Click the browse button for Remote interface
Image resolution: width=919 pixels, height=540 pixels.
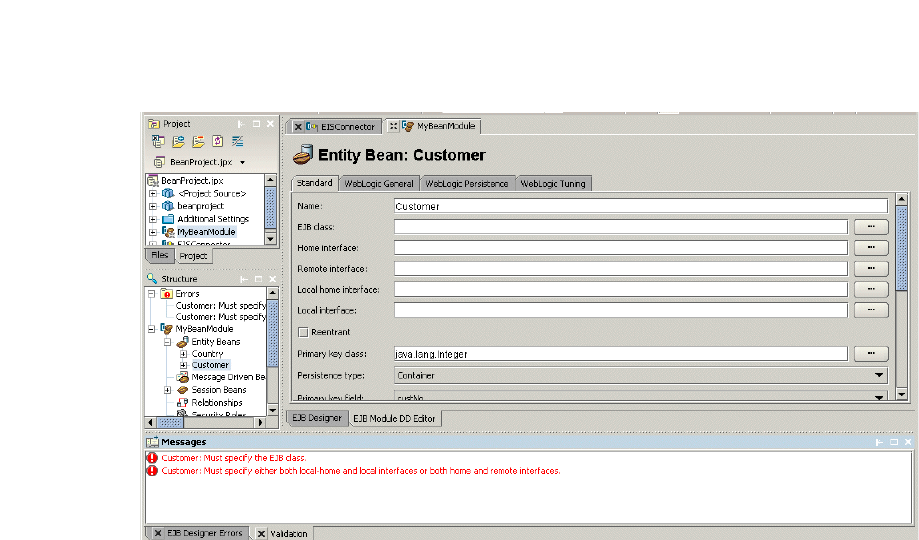pos(870,269)
